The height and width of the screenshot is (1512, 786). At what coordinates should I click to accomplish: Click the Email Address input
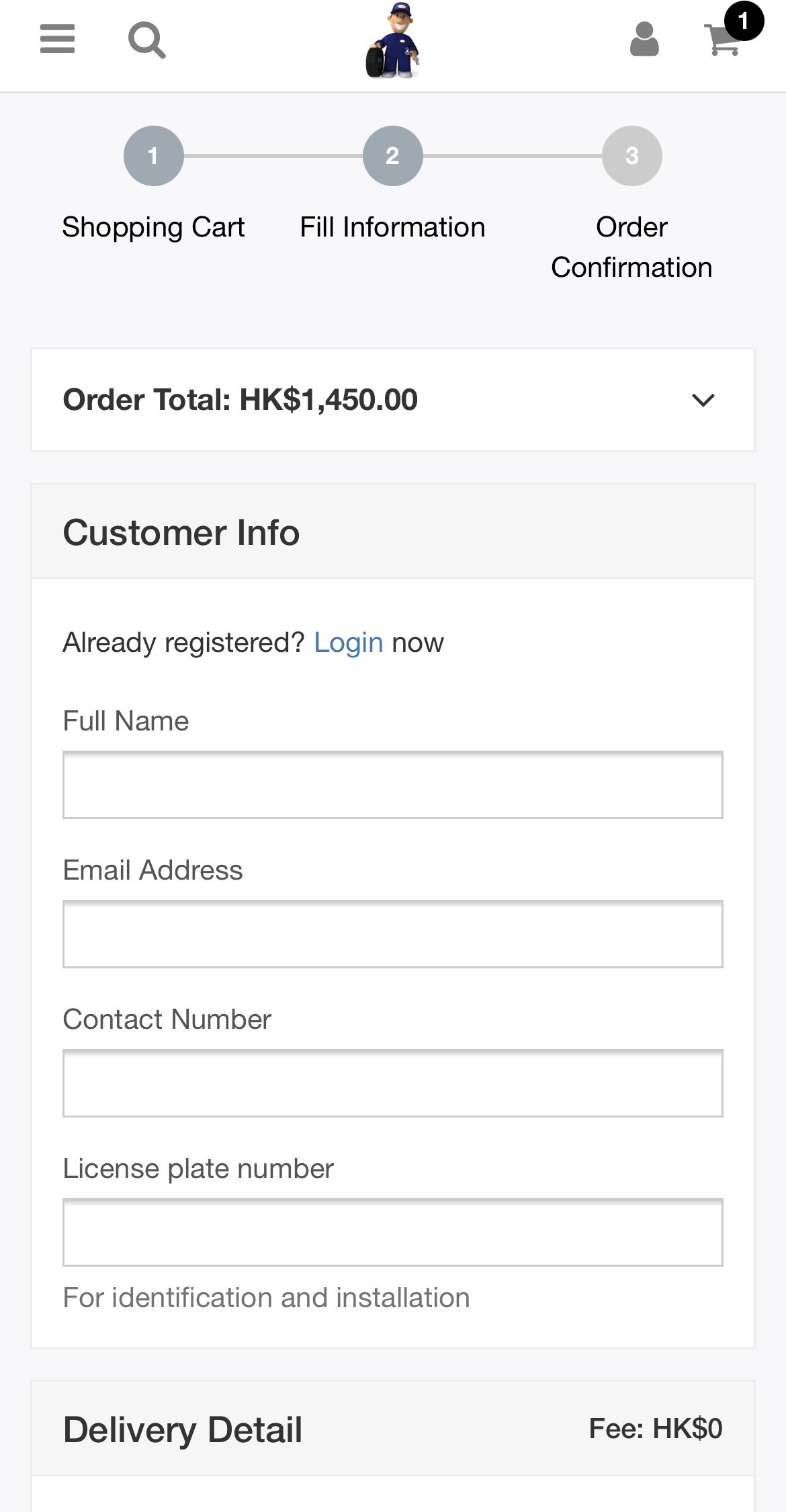[x=393, y=934]
